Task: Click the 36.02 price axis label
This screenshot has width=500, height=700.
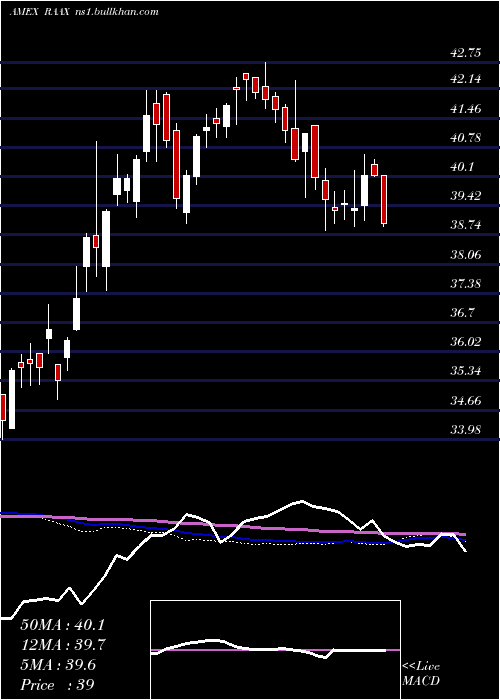Action: coord(466,342)
